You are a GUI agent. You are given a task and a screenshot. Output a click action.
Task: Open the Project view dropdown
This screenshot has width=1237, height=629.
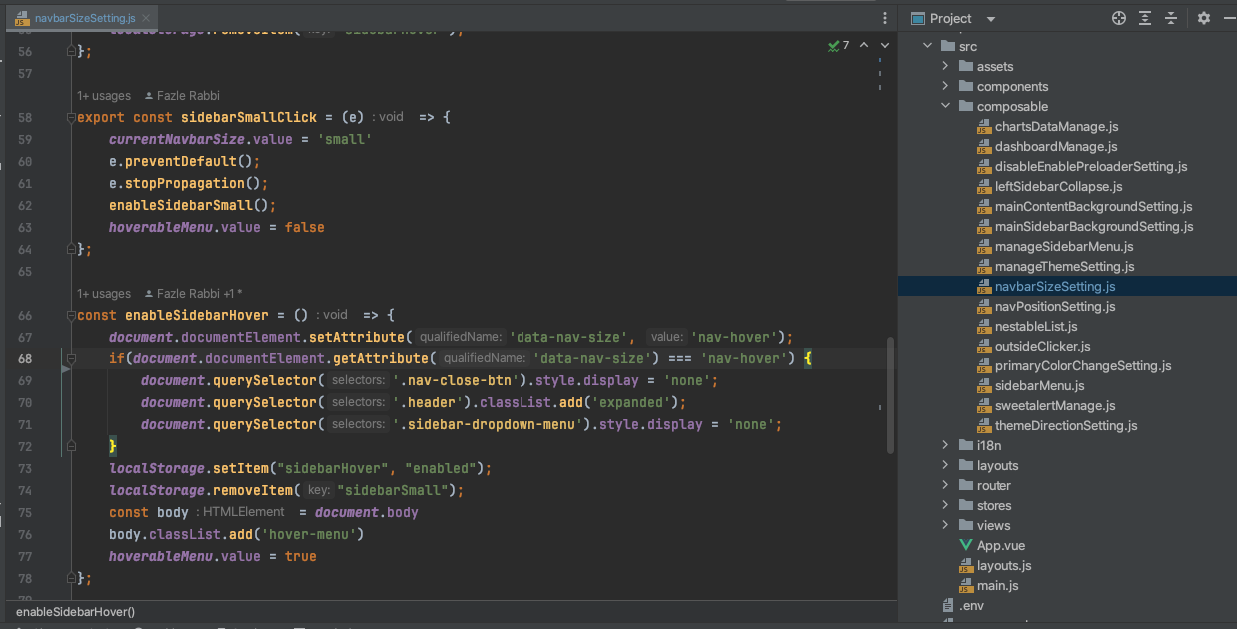point(990,19)
